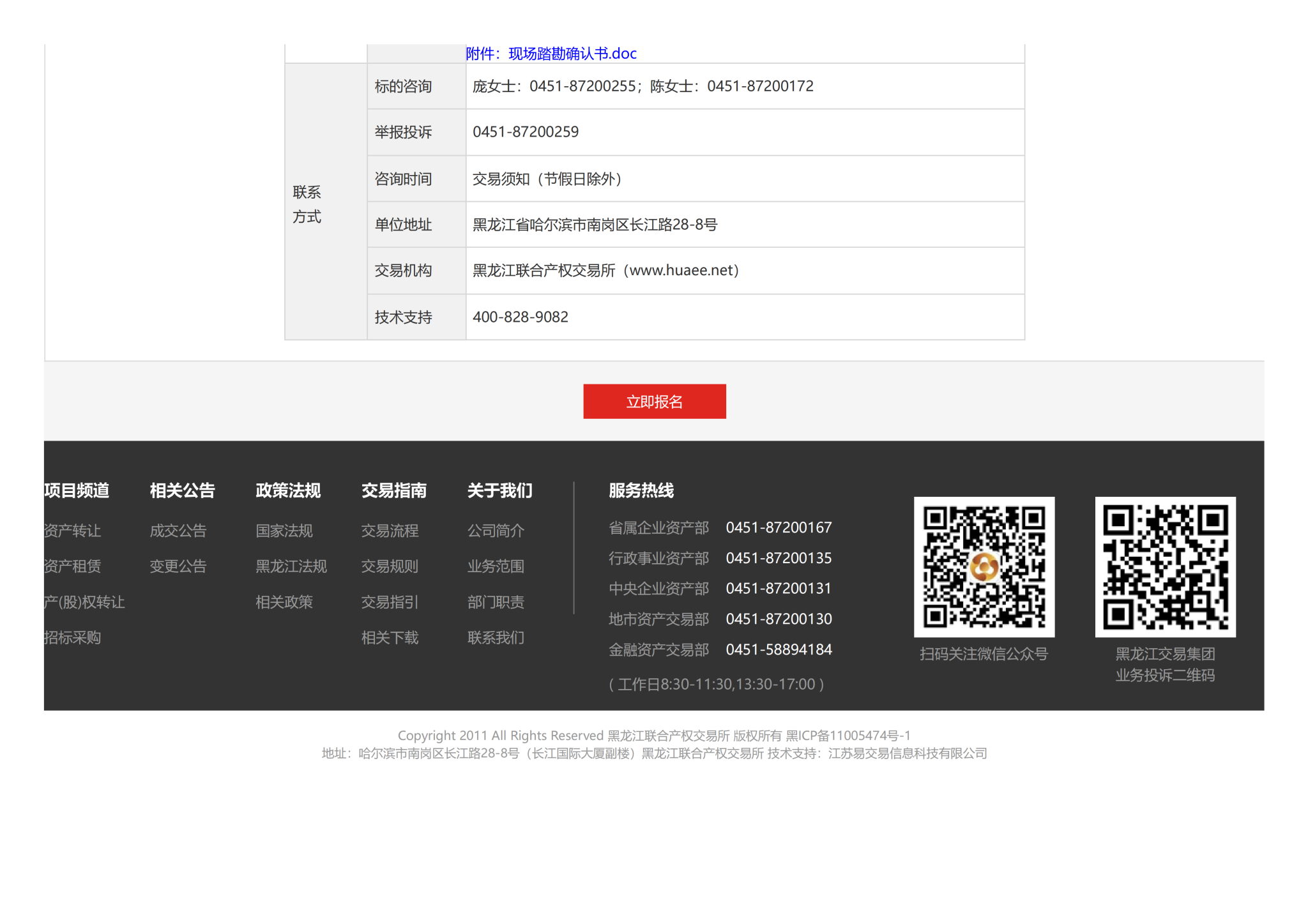Open the 产(股)权转让 footer link

(84, 602)
